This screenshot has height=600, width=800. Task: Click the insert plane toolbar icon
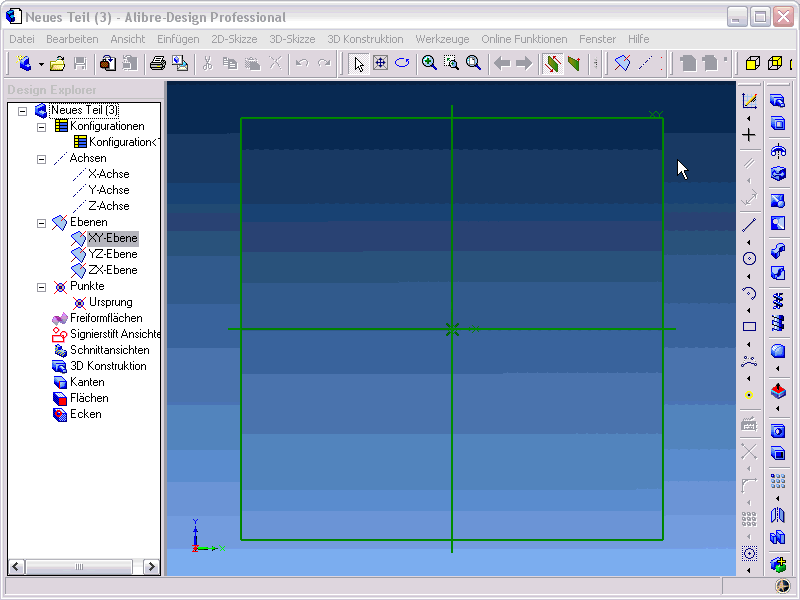point(622,63)
